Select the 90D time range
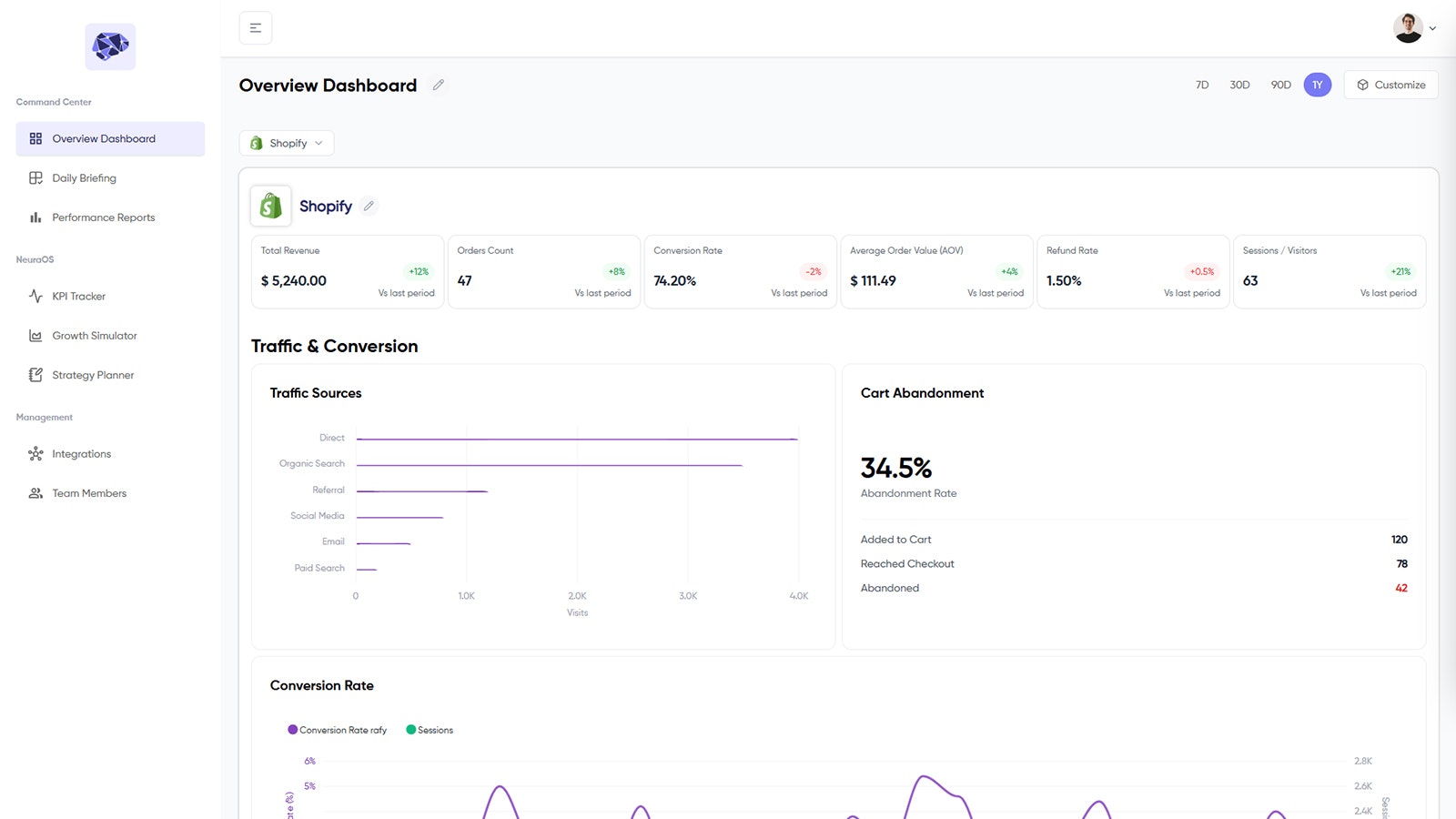 pos(1280,85)
